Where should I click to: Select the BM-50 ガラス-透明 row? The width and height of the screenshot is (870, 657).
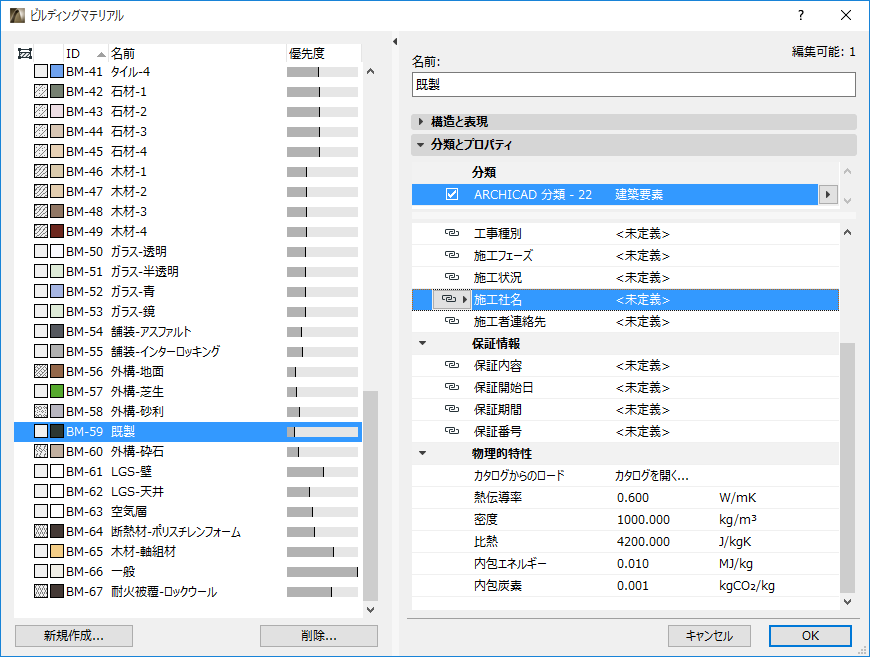[x=188, y=251]
